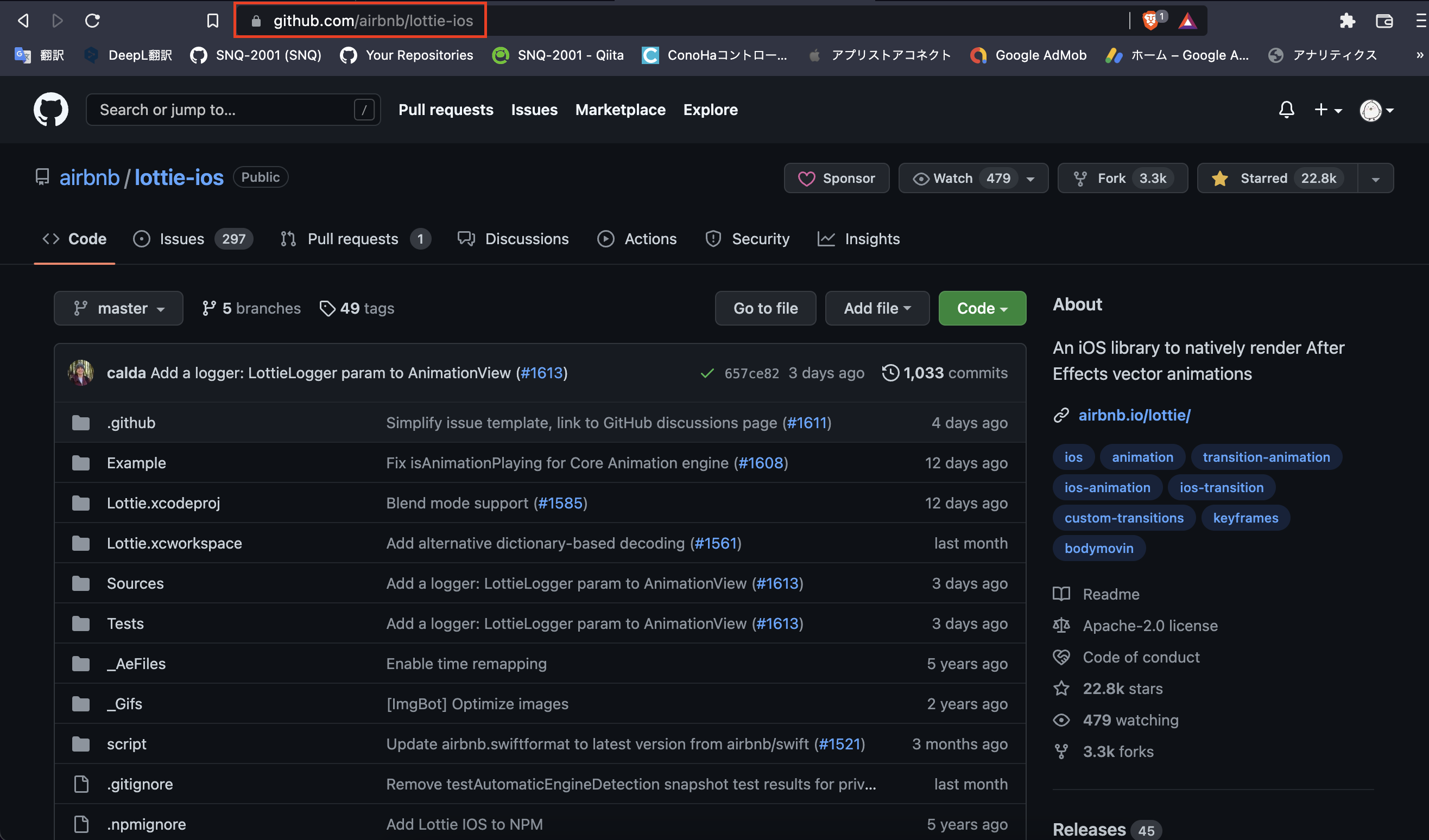Screen dimensions: 1429x840
Task: Go back with the browser back arrow
Action: pyautogui.click(x=23, y=21)
